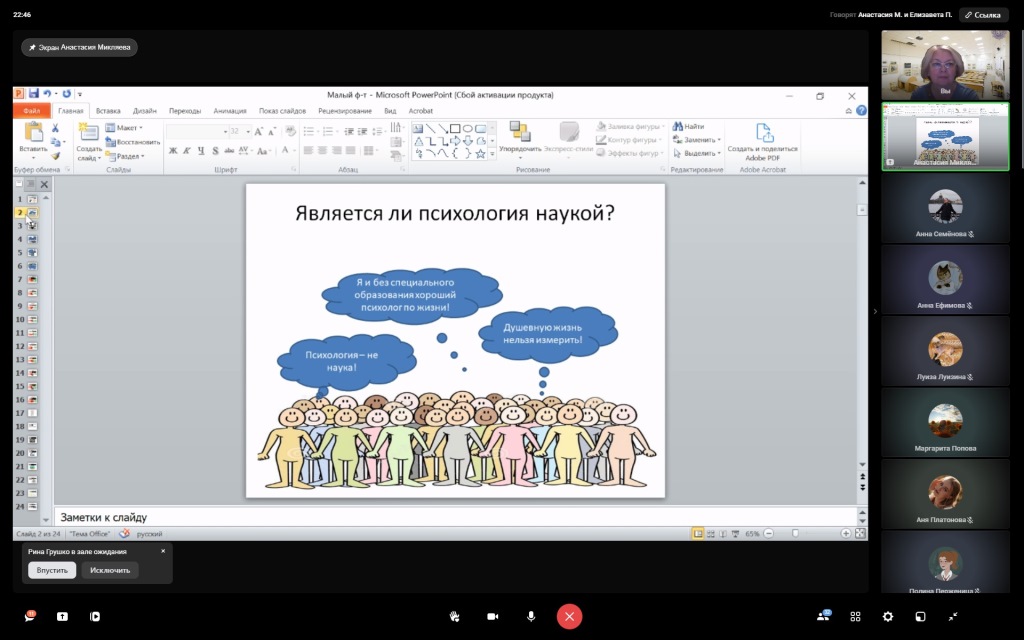Open call settings gear
The width and height of the screenshot is (1024, 640).
click(x=888, y=616)
